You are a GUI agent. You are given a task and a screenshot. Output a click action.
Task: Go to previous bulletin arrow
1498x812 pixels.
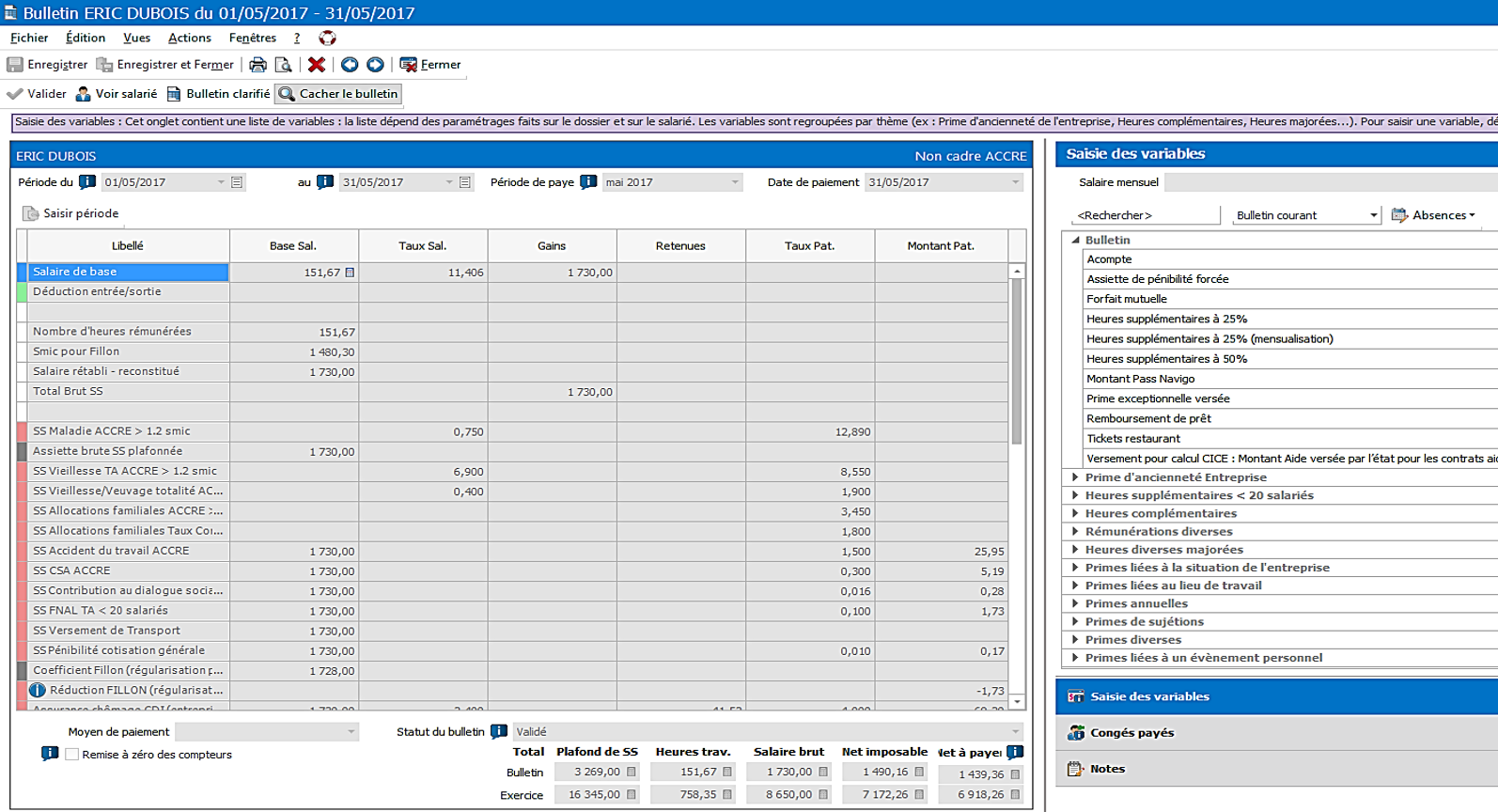click(x=350, y=65)
